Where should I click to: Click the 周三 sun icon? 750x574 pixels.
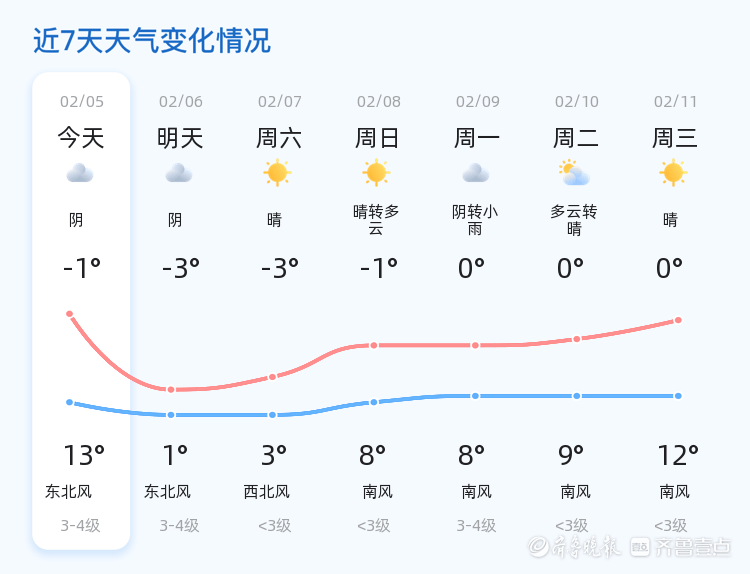pos(673,173)
